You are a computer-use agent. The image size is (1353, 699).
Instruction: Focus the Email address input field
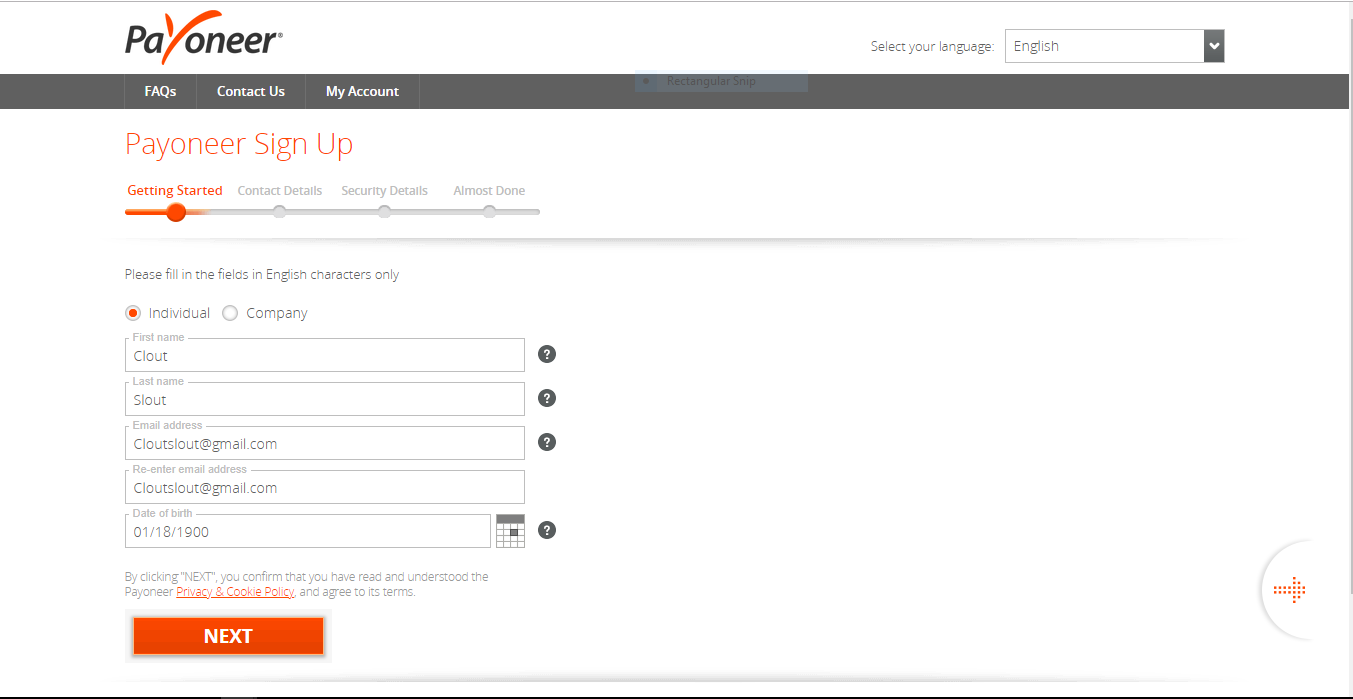pos(325,443)
